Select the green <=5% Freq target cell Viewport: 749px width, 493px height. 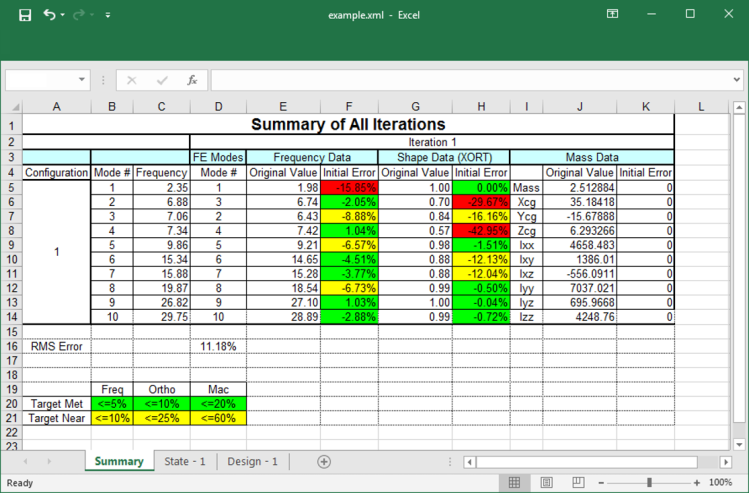coord(112,404)
